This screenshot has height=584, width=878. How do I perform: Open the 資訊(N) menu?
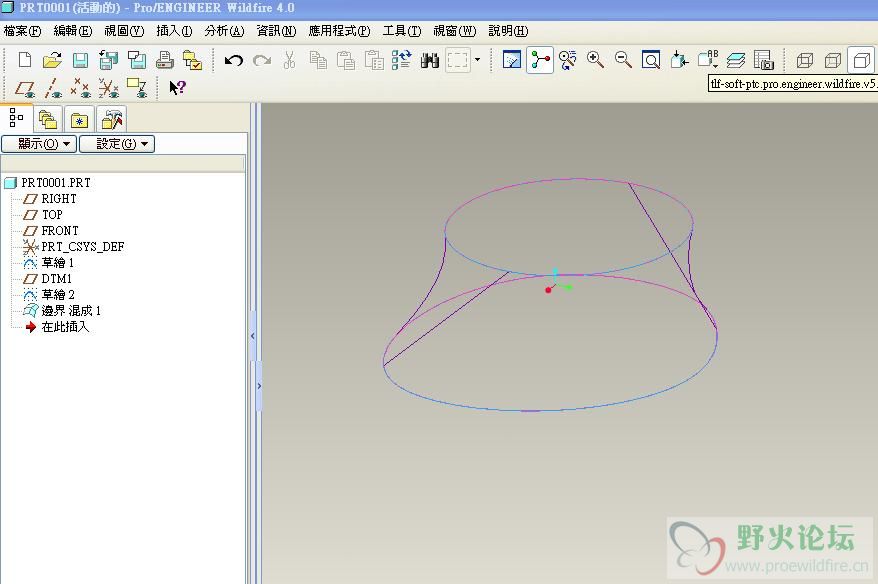pyautogui.click(x=276, y=31)
